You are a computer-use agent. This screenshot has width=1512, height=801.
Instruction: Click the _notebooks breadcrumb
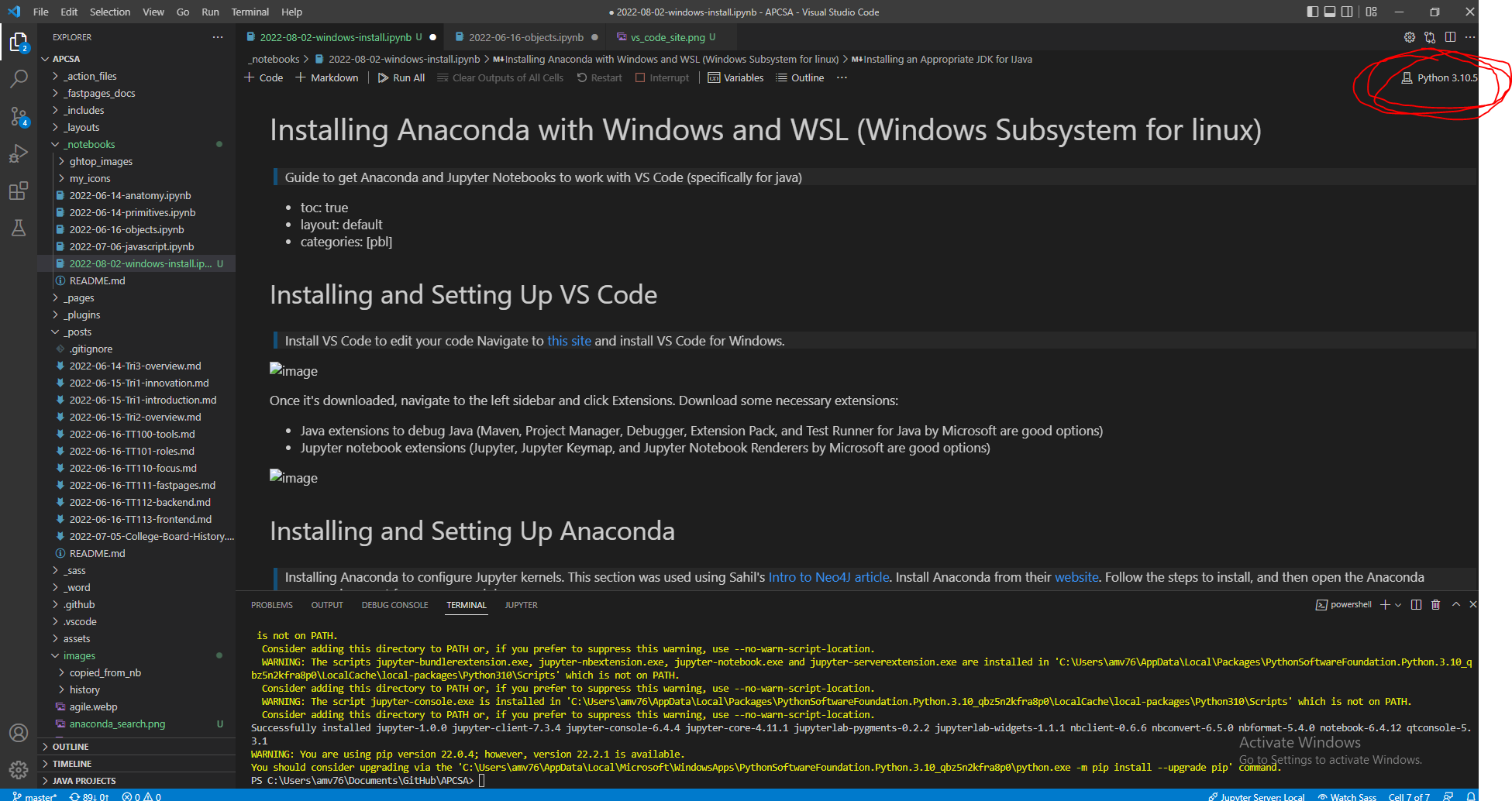tap(274, 59)
